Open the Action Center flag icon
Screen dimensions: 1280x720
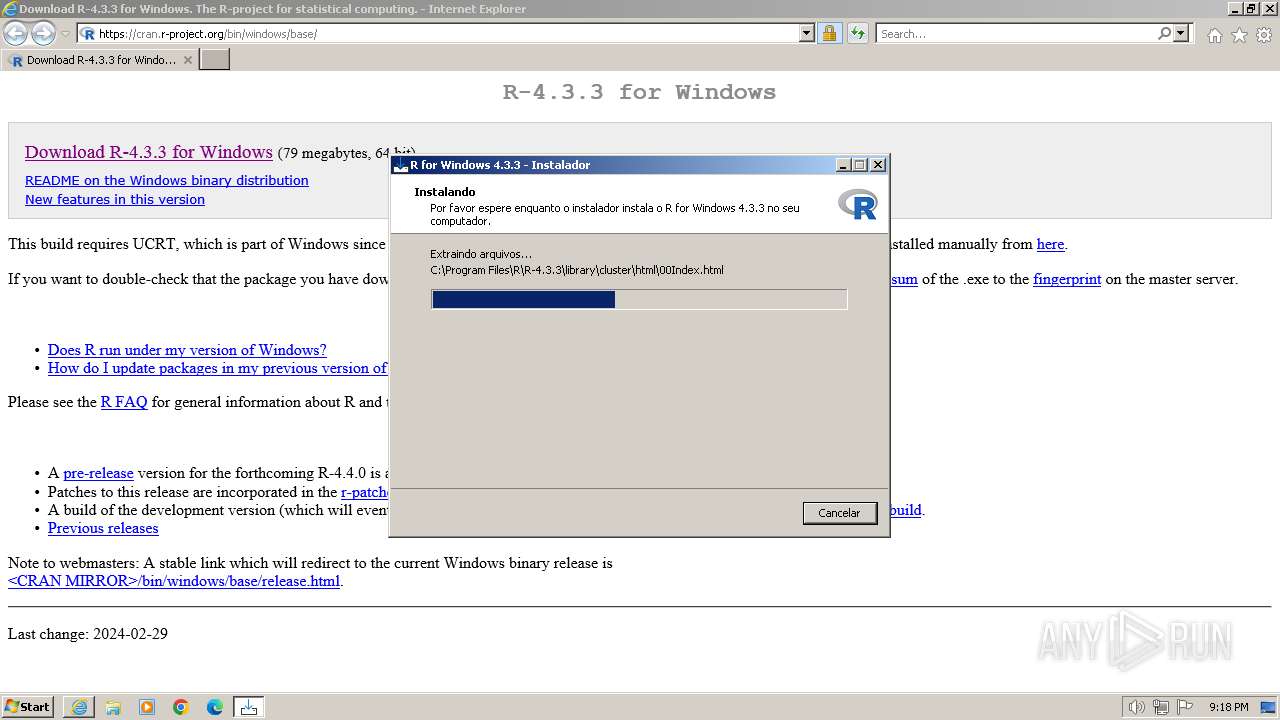click(1185, 707)
